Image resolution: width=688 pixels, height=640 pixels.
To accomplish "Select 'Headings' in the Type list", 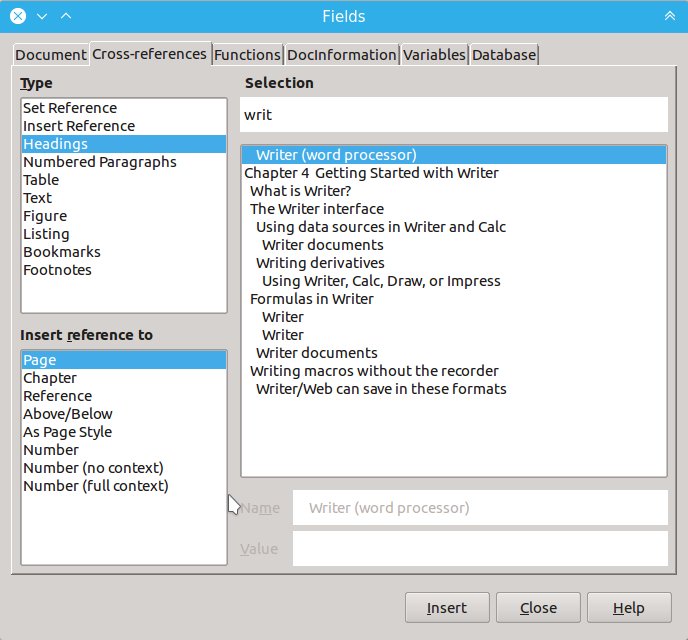I will 124,144.
